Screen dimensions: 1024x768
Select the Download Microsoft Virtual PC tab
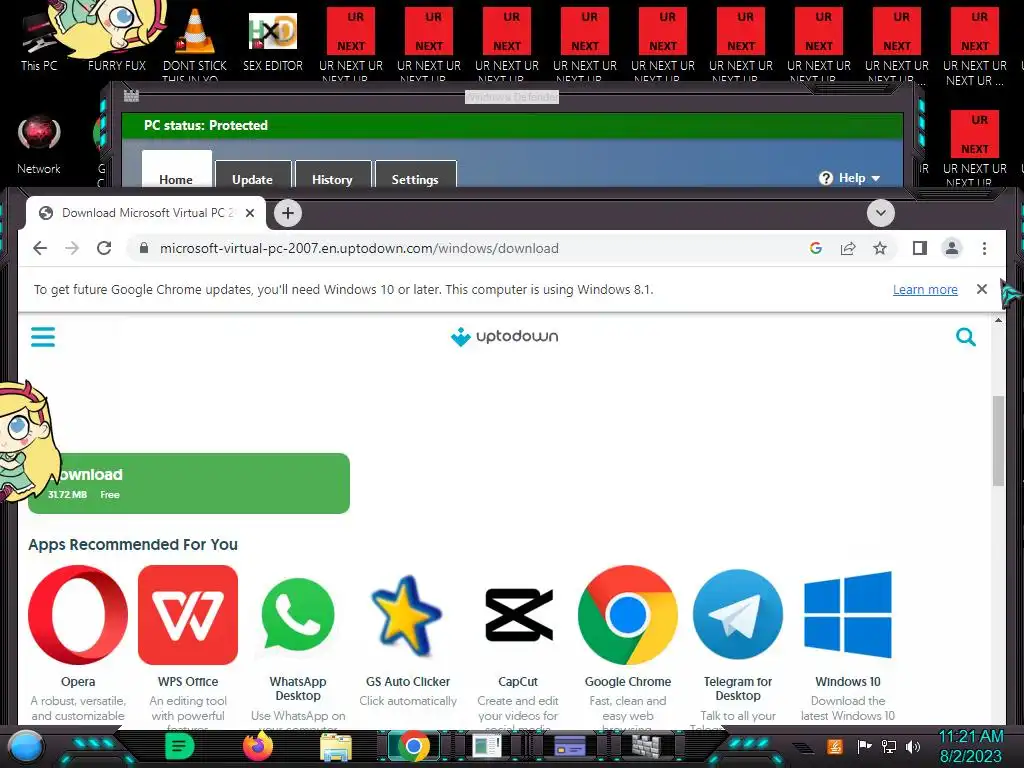(146, 213)
